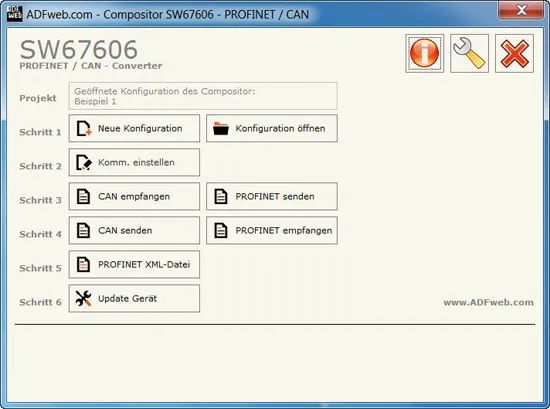
Task: Click the document icon in CAN empfangen
Action: (x=83, y=196)
